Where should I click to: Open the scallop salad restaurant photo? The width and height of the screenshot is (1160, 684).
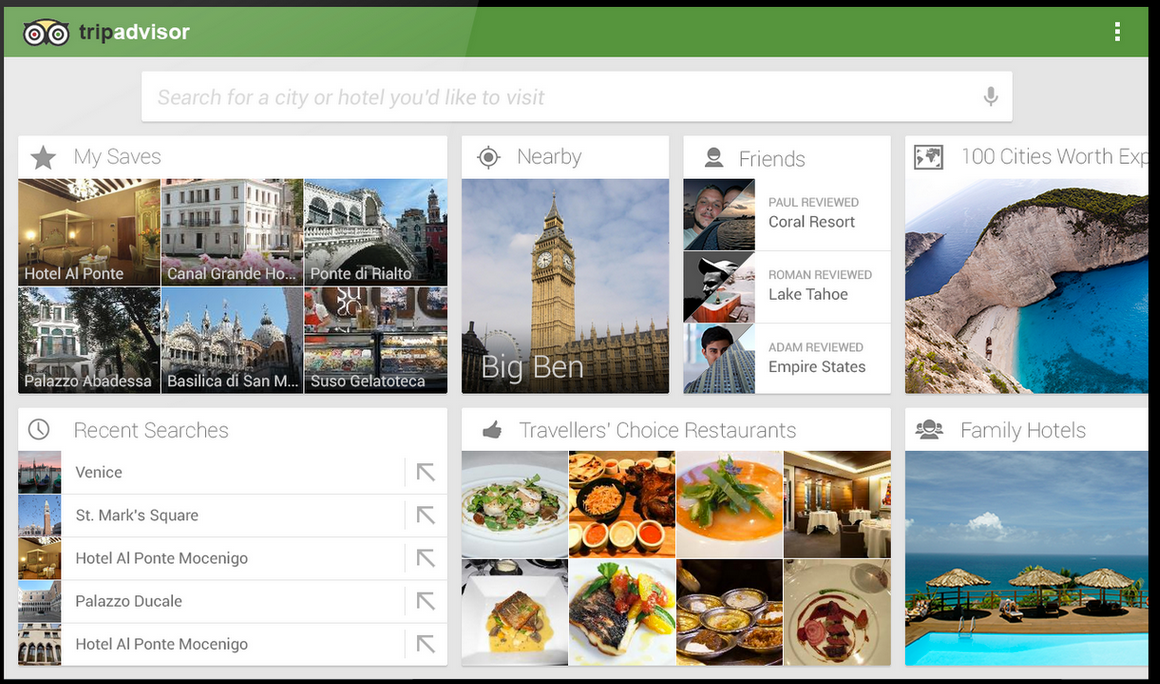[x=515, y=504]
